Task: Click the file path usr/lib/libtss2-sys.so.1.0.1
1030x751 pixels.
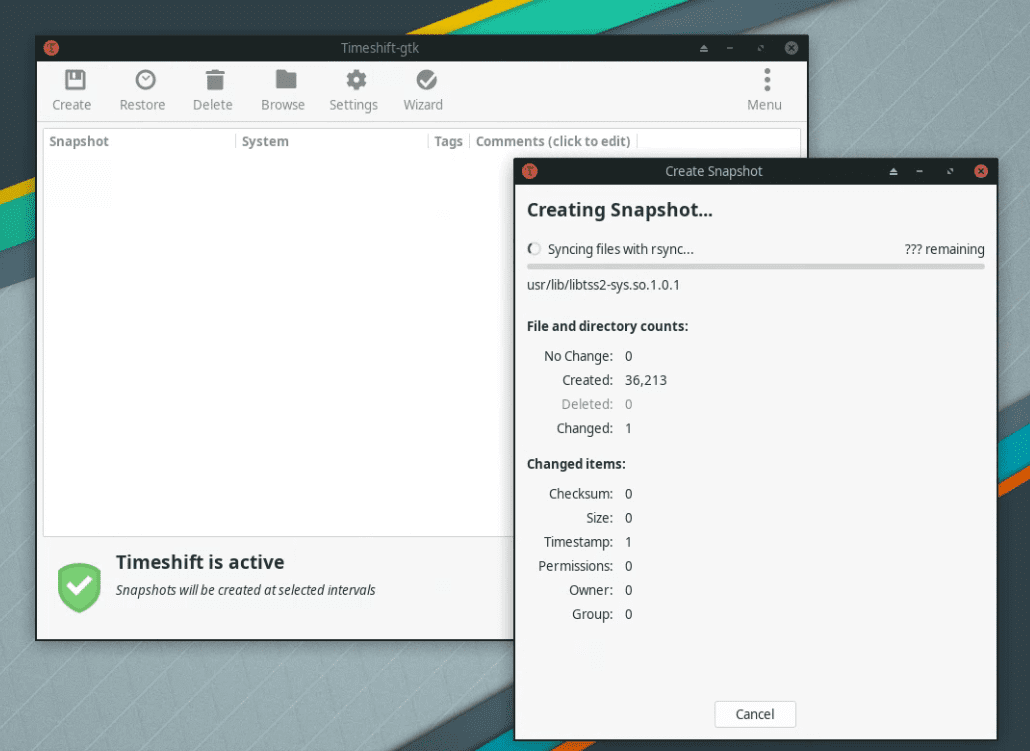Action: (x=603, y=285)
